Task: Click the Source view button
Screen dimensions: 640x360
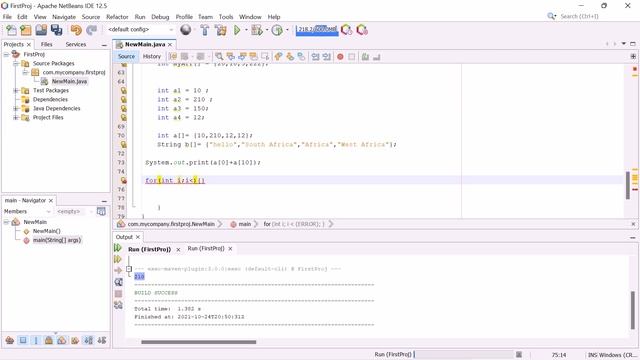Action: click(x=126, y=56)
